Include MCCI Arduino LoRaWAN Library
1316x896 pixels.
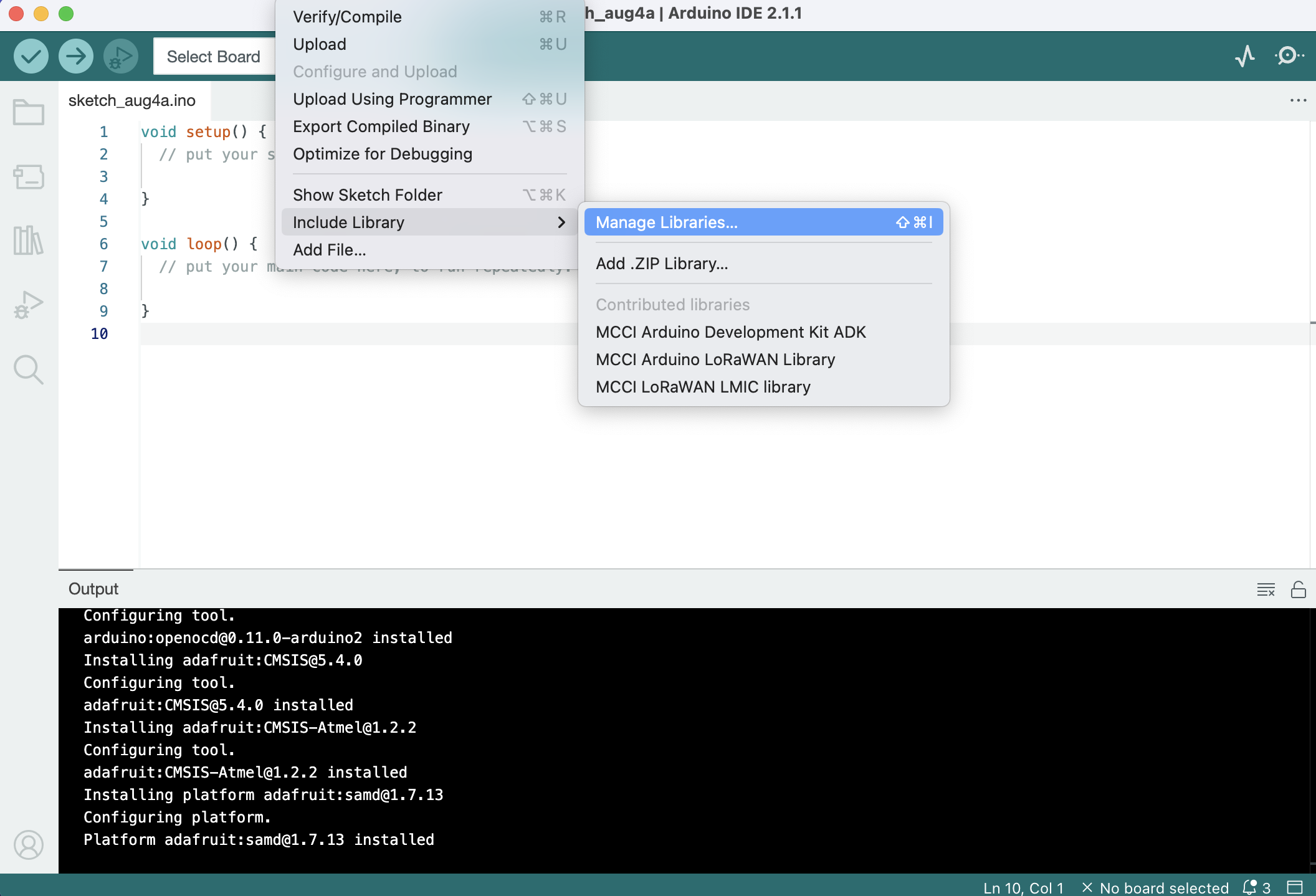(x=763, y=360)
